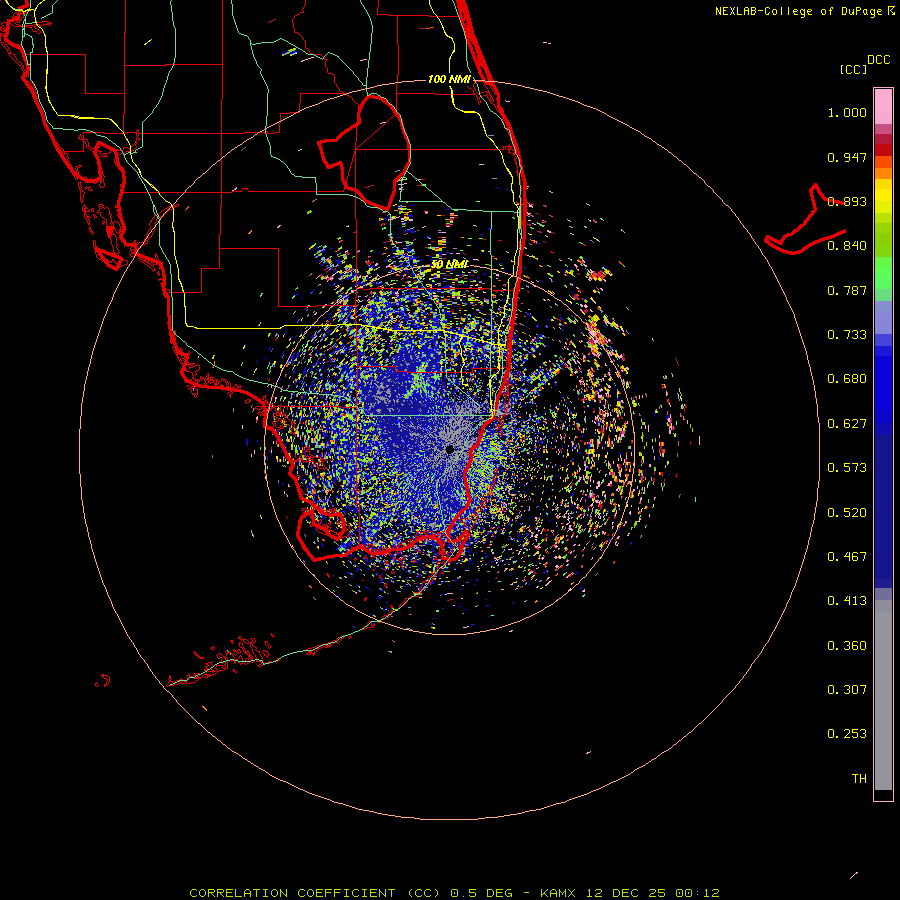Click the red-orange swatch in colorbar
900x900 pixels.
[x=883, y=162]
